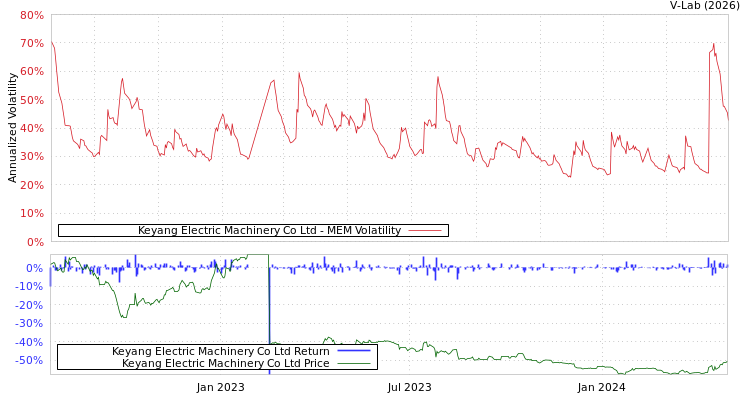Click the 20% volatility axis label

coord(31,185)
